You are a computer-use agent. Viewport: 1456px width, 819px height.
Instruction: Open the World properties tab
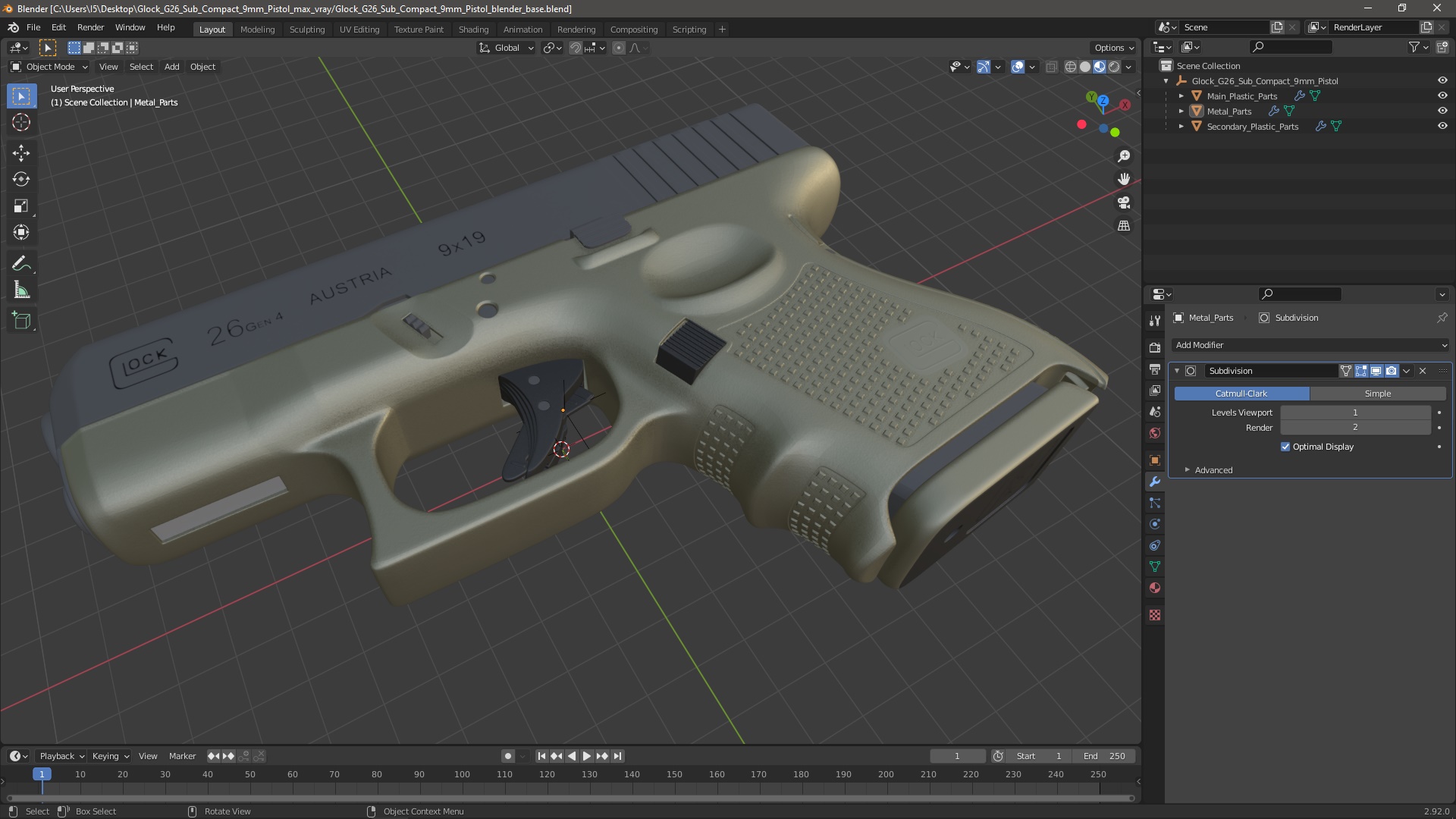(1155, 433)
